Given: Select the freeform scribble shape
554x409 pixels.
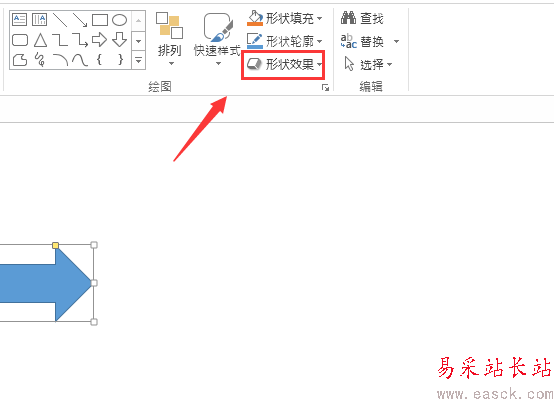Looking at the screenshot, I should click(40, 59).
